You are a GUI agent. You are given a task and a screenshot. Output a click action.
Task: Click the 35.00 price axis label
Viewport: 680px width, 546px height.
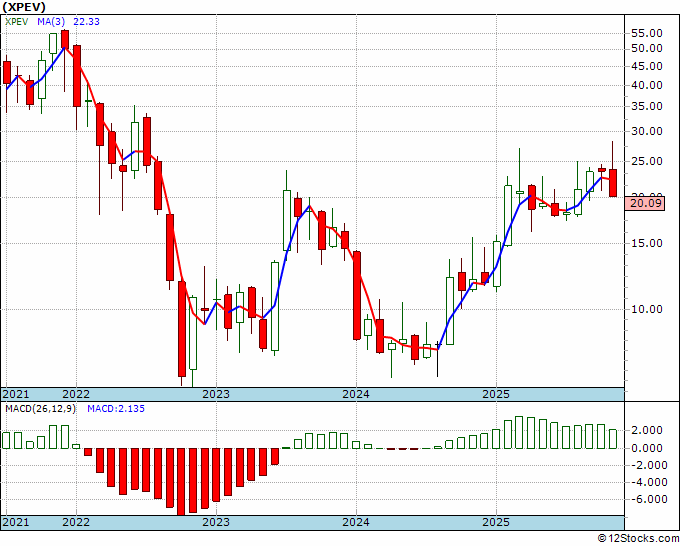(647, 106)
